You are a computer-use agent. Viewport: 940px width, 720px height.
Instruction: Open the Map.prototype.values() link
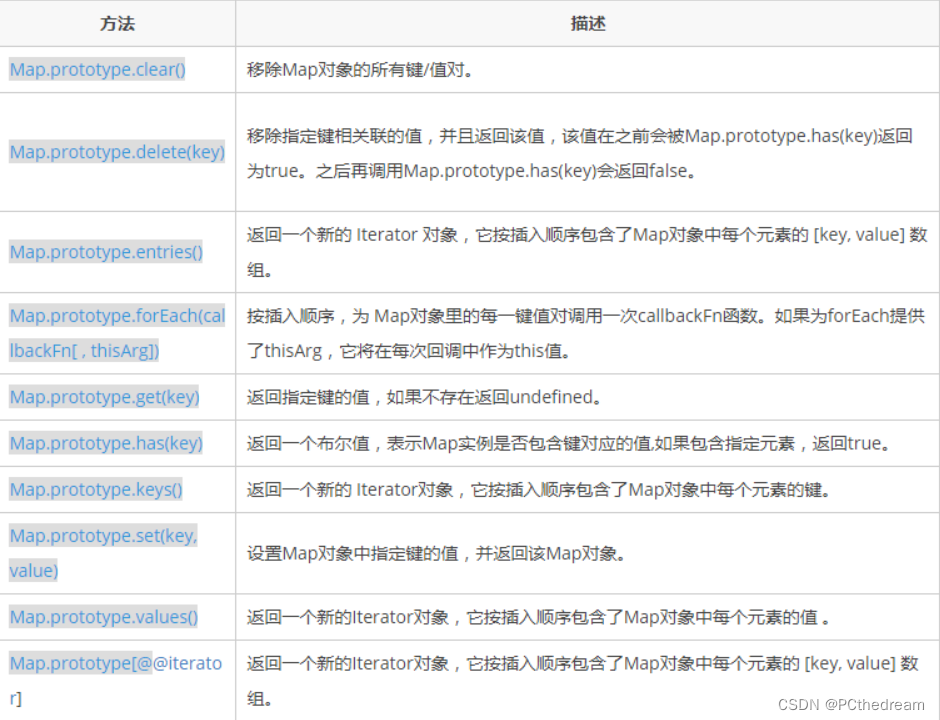tap(104, 617)
